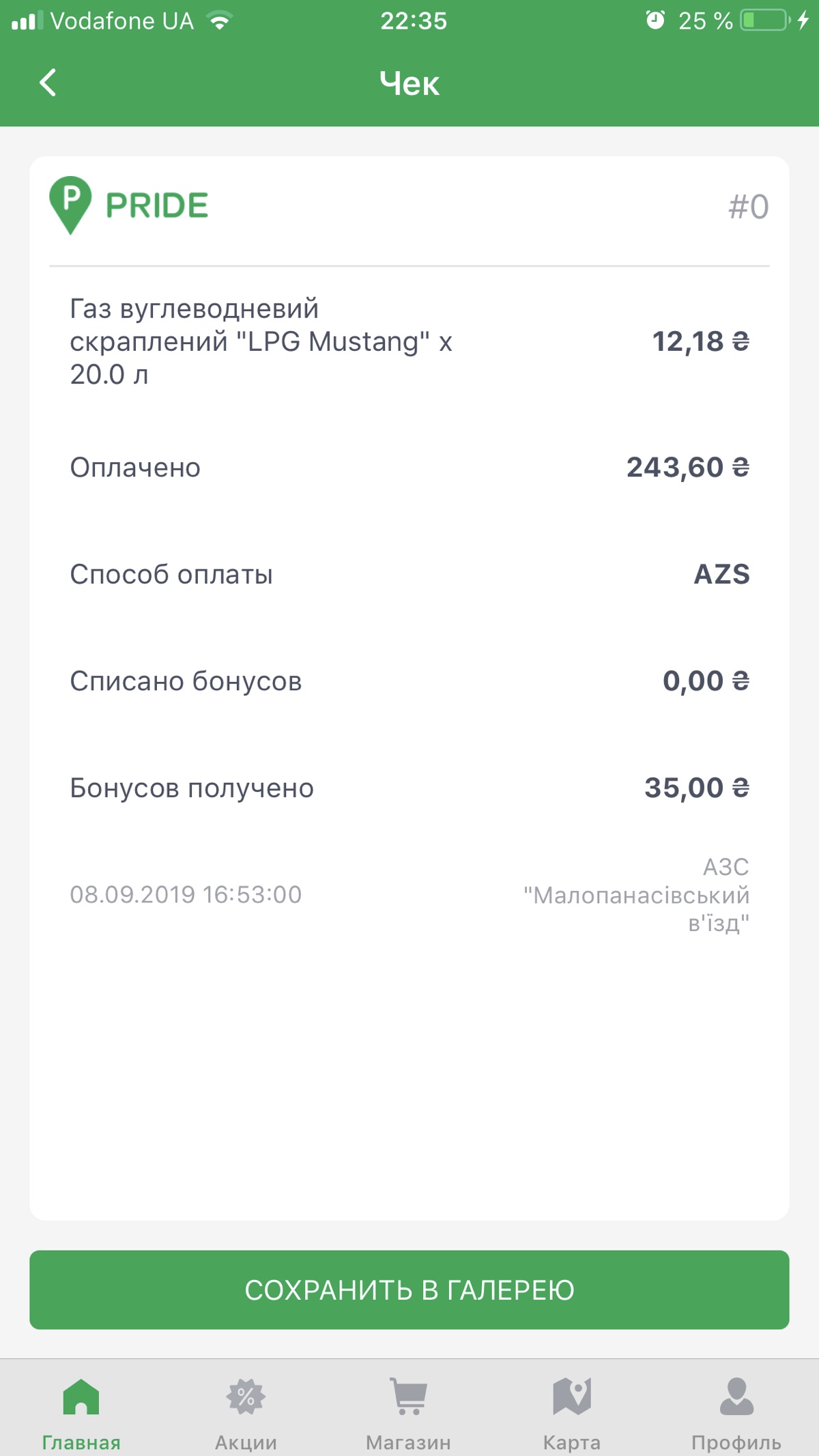Open the Магазин shopping cart icon
Screen dimensions: 819x1456
pos(408,1396)
